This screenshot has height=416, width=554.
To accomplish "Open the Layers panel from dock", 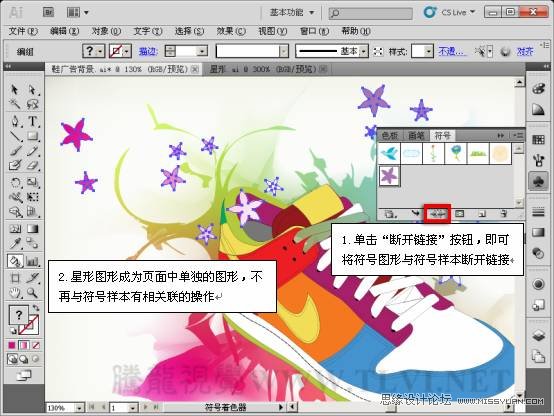I will coord(538,335).
